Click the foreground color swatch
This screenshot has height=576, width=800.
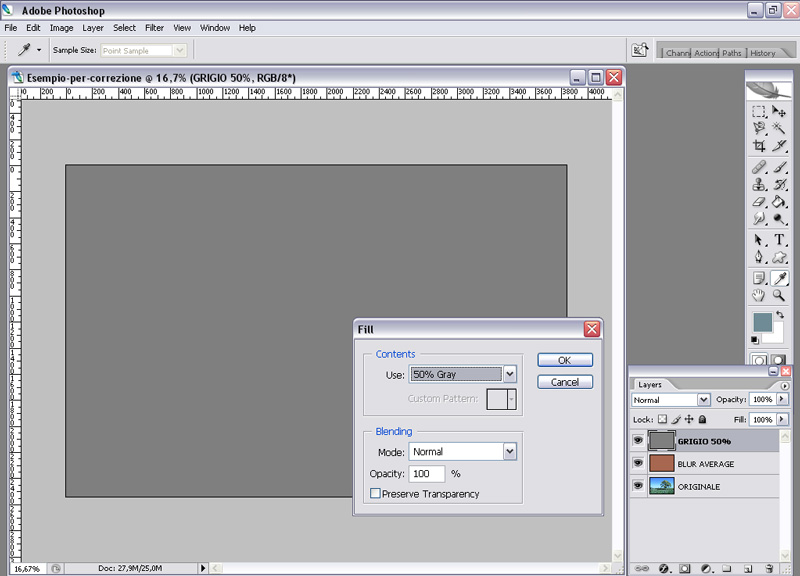tap(762, 322)
